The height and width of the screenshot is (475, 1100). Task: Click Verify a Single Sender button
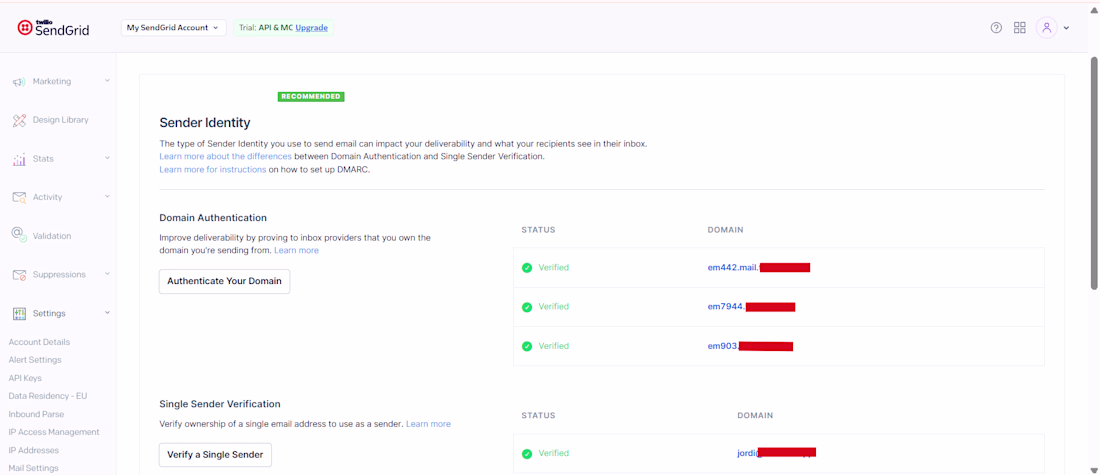pyautogui.click(x=215, y=455)
